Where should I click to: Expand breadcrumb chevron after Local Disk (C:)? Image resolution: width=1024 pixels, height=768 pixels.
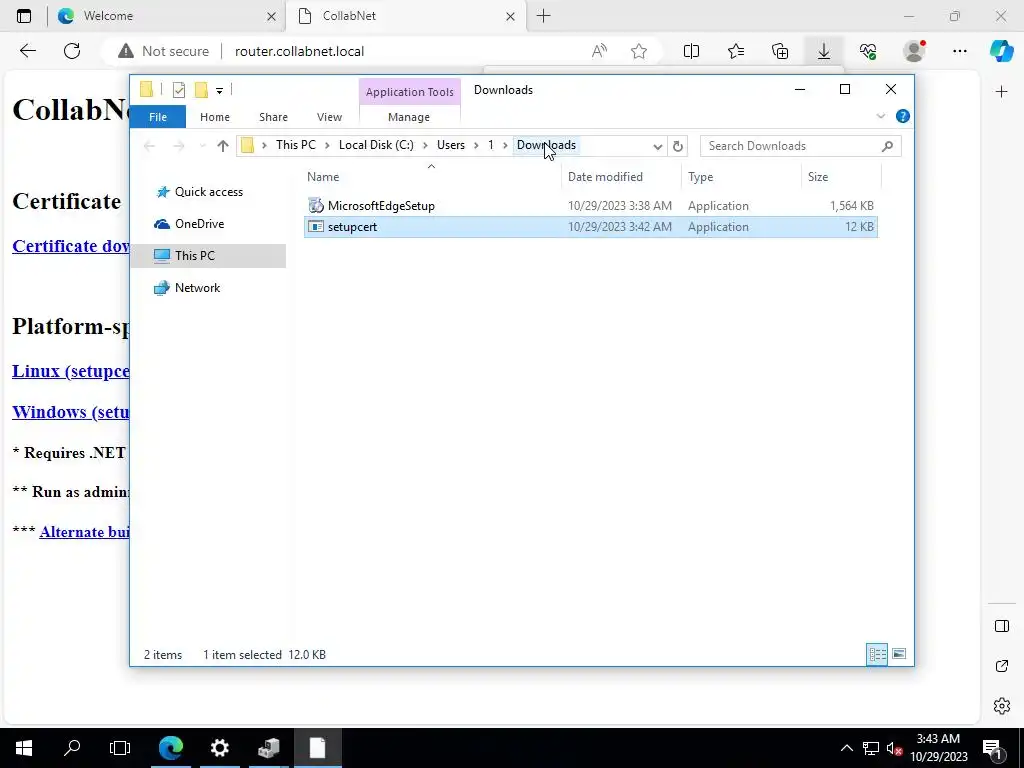click(x=425, y=145)
